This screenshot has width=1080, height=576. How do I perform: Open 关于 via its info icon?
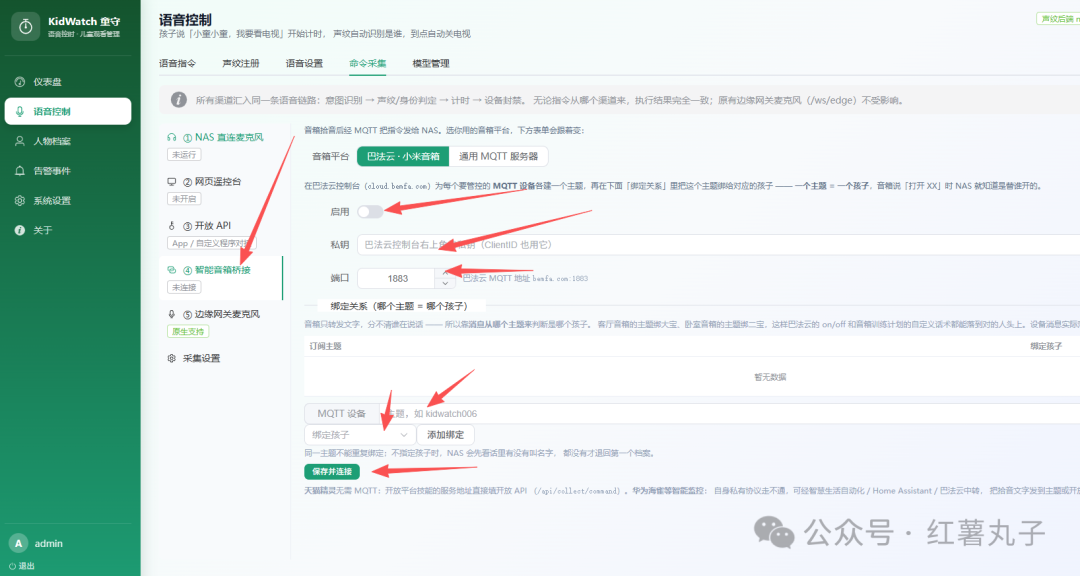tap(19, 230)
